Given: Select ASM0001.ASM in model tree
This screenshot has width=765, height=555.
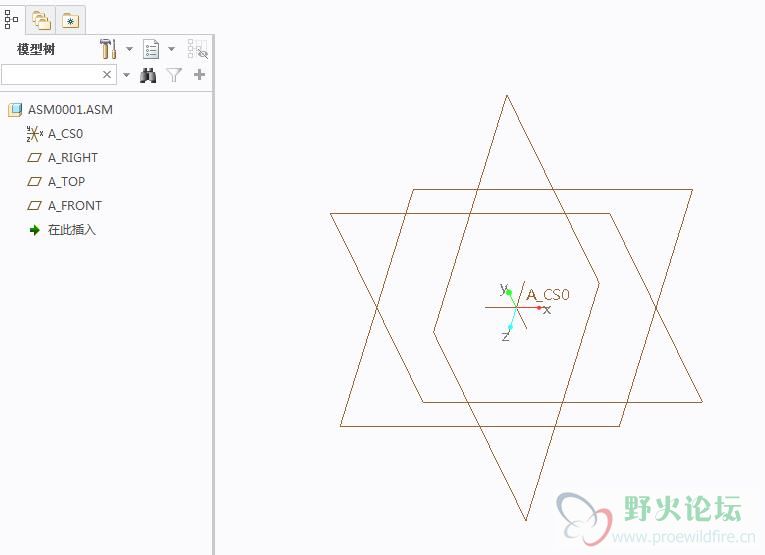Looking at the screenshot, I should (70, 110).
